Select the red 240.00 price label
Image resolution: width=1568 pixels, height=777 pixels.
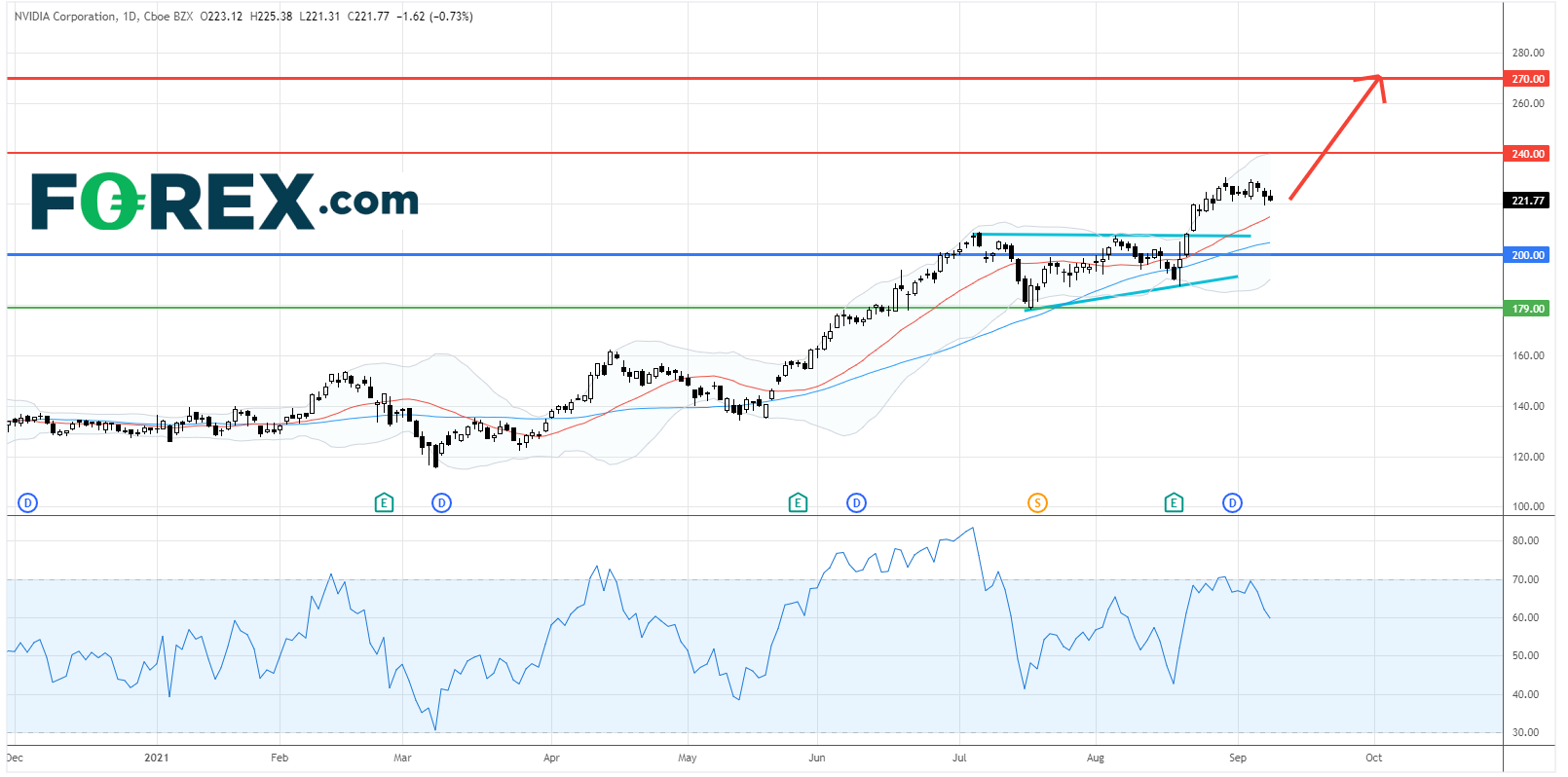1527,154
